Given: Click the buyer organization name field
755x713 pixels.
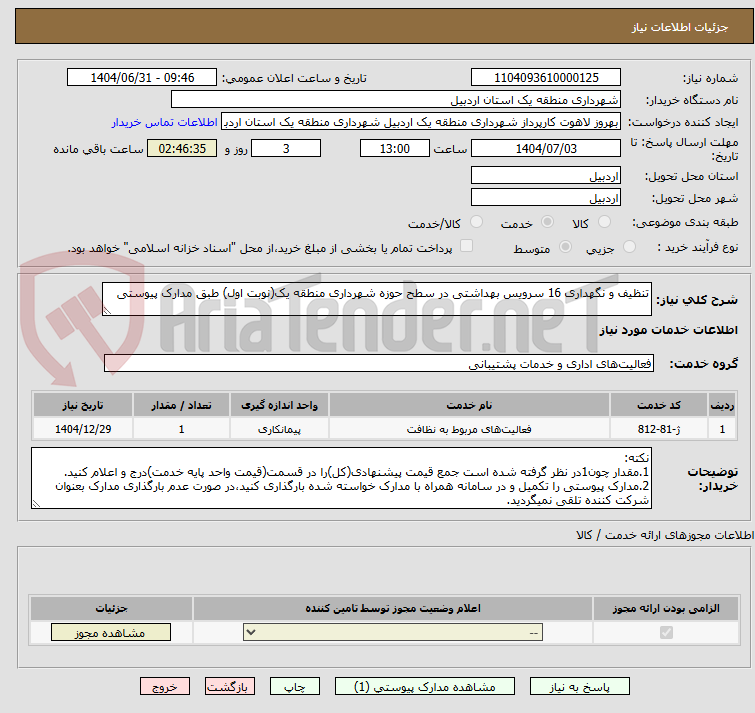Looking at the screenshot, I should click(396, 100).
